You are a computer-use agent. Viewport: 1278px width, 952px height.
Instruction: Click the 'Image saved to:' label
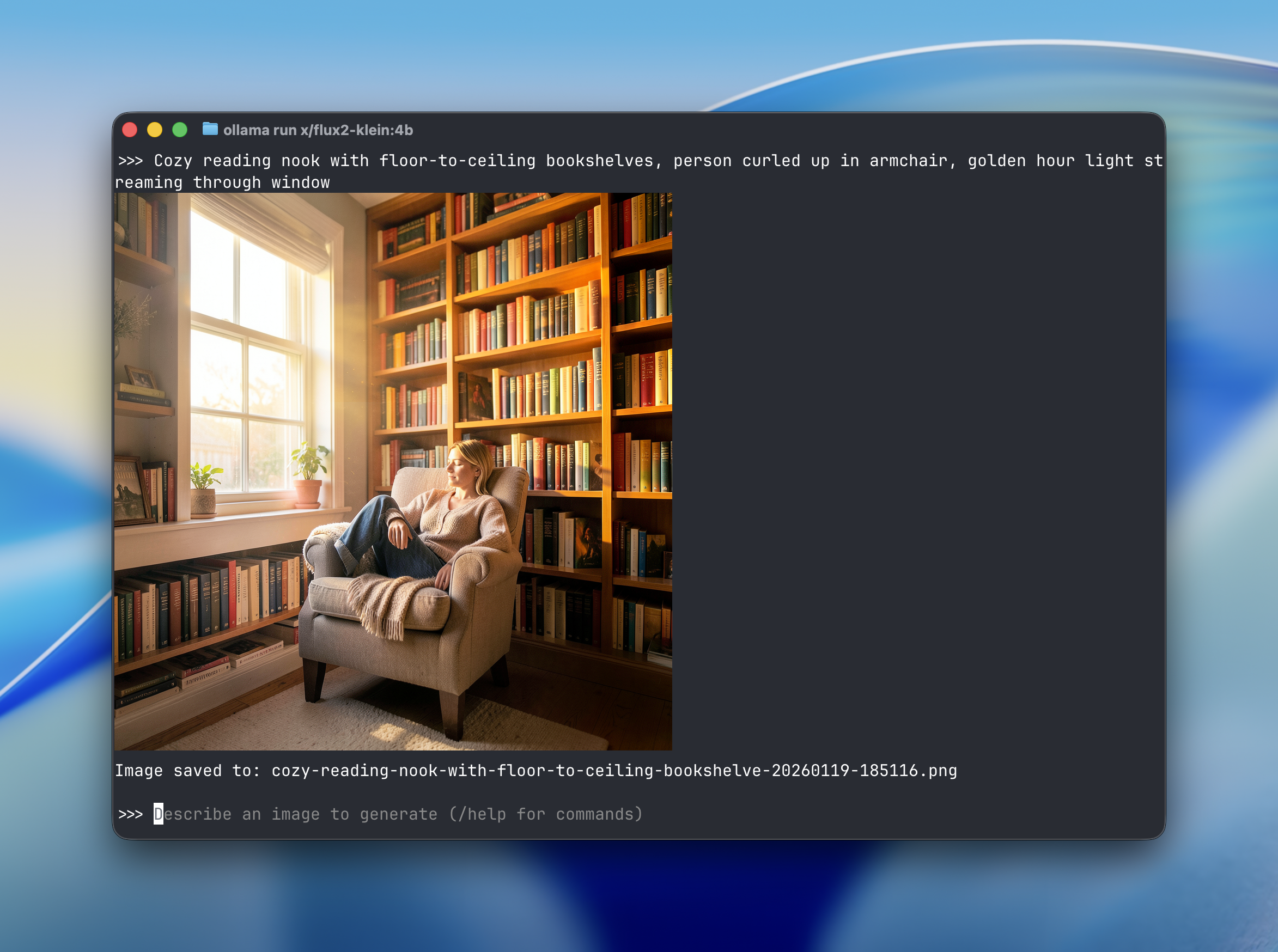point(187,771)
